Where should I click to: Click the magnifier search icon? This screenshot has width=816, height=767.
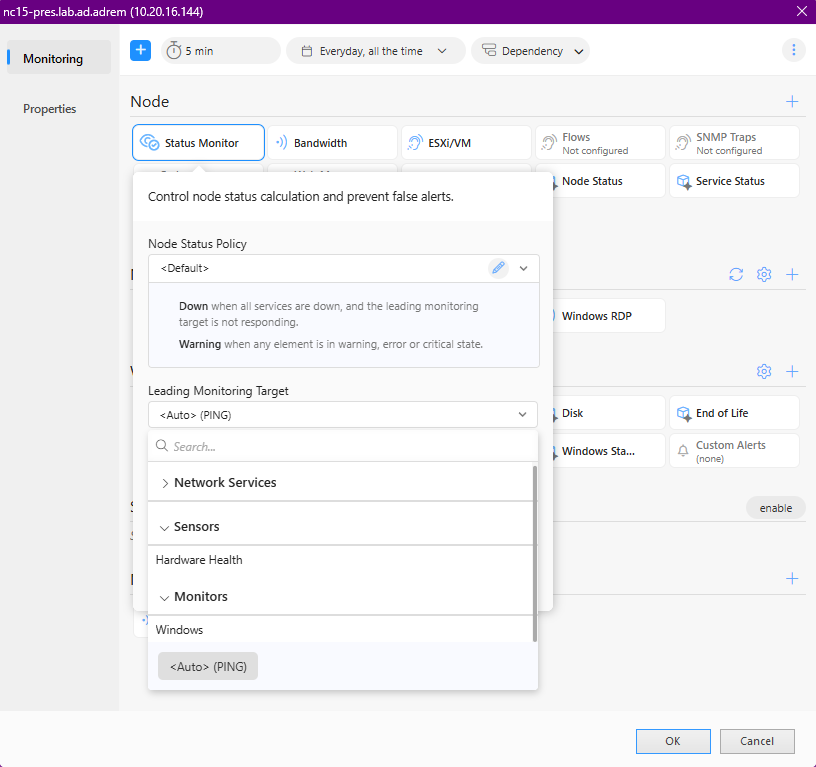click(x=162, y=446)
